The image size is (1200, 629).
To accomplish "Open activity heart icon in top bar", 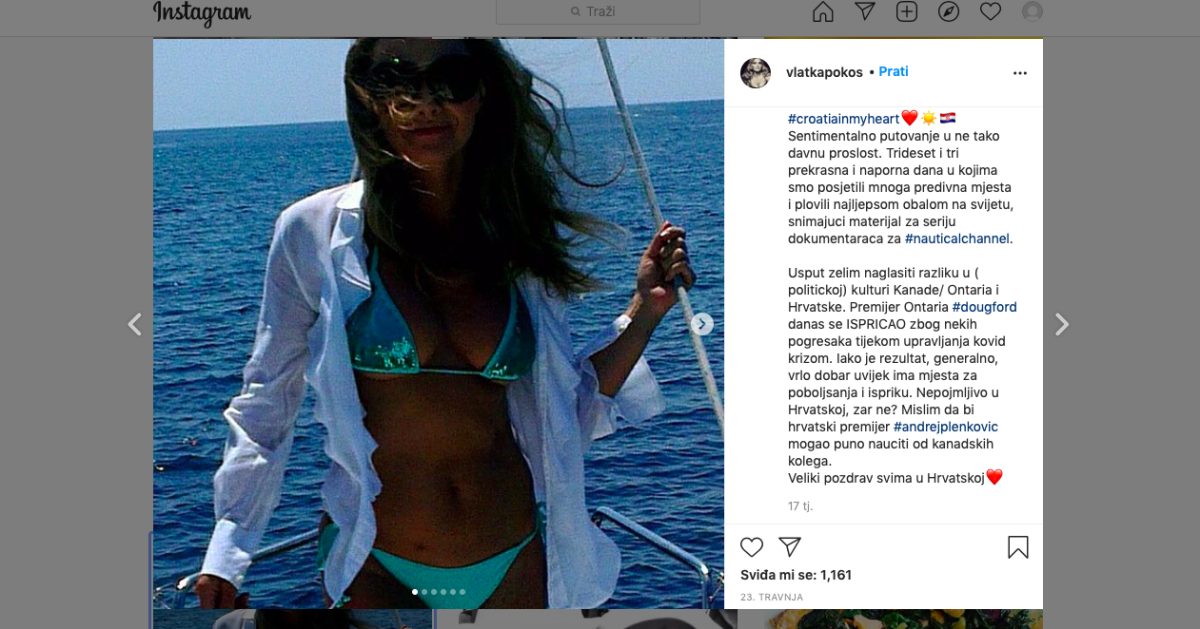I will click(991, 11).
